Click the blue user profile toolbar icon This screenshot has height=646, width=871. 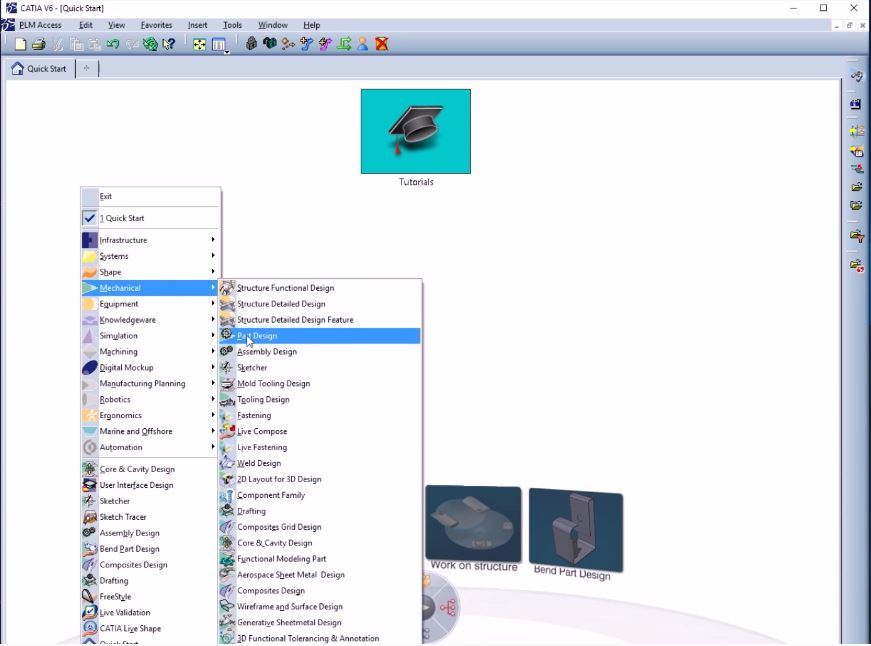pos(363,44)
